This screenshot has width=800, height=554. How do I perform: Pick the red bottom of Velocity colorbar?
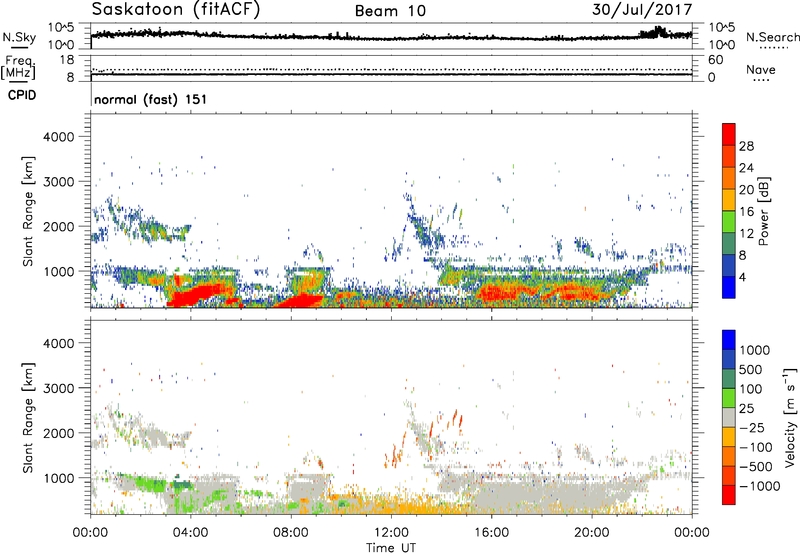tap(729, 495)
